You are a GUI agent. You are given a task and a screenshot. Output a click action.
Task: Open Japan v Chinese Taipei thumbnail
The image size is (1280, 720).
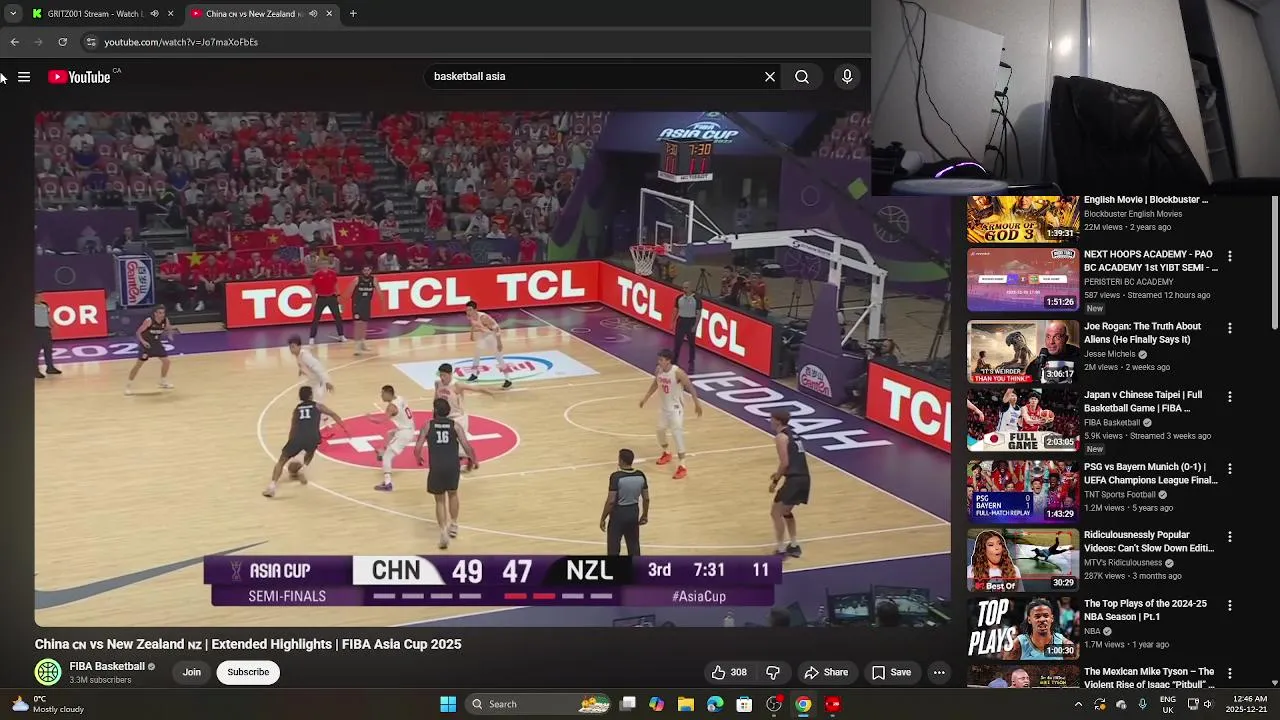[x=1023, y=421]
